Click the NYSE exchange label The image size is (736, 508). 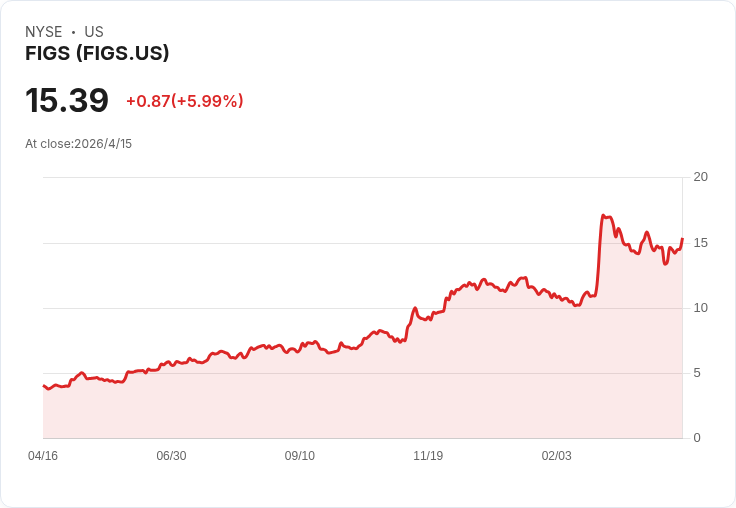[x=44, y=32]
